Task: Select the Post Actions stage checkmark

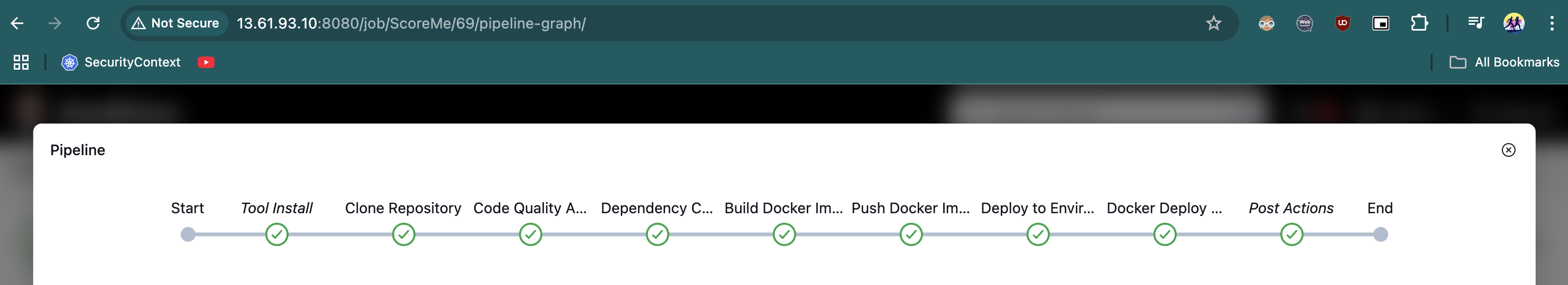Action: click(1292, 234)
